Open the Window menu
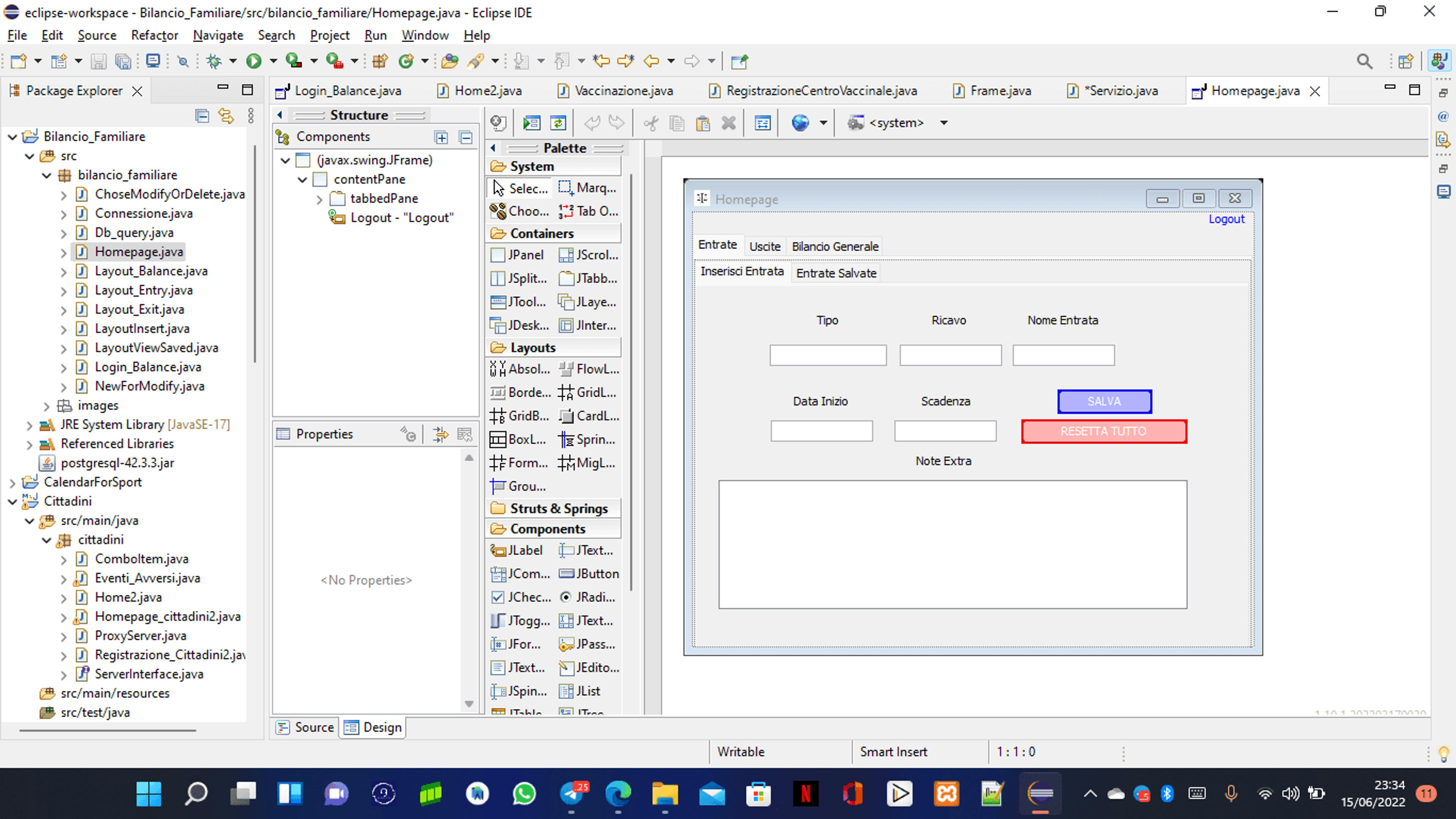Viewport: 1456px width, 819px height. point(425,35)
